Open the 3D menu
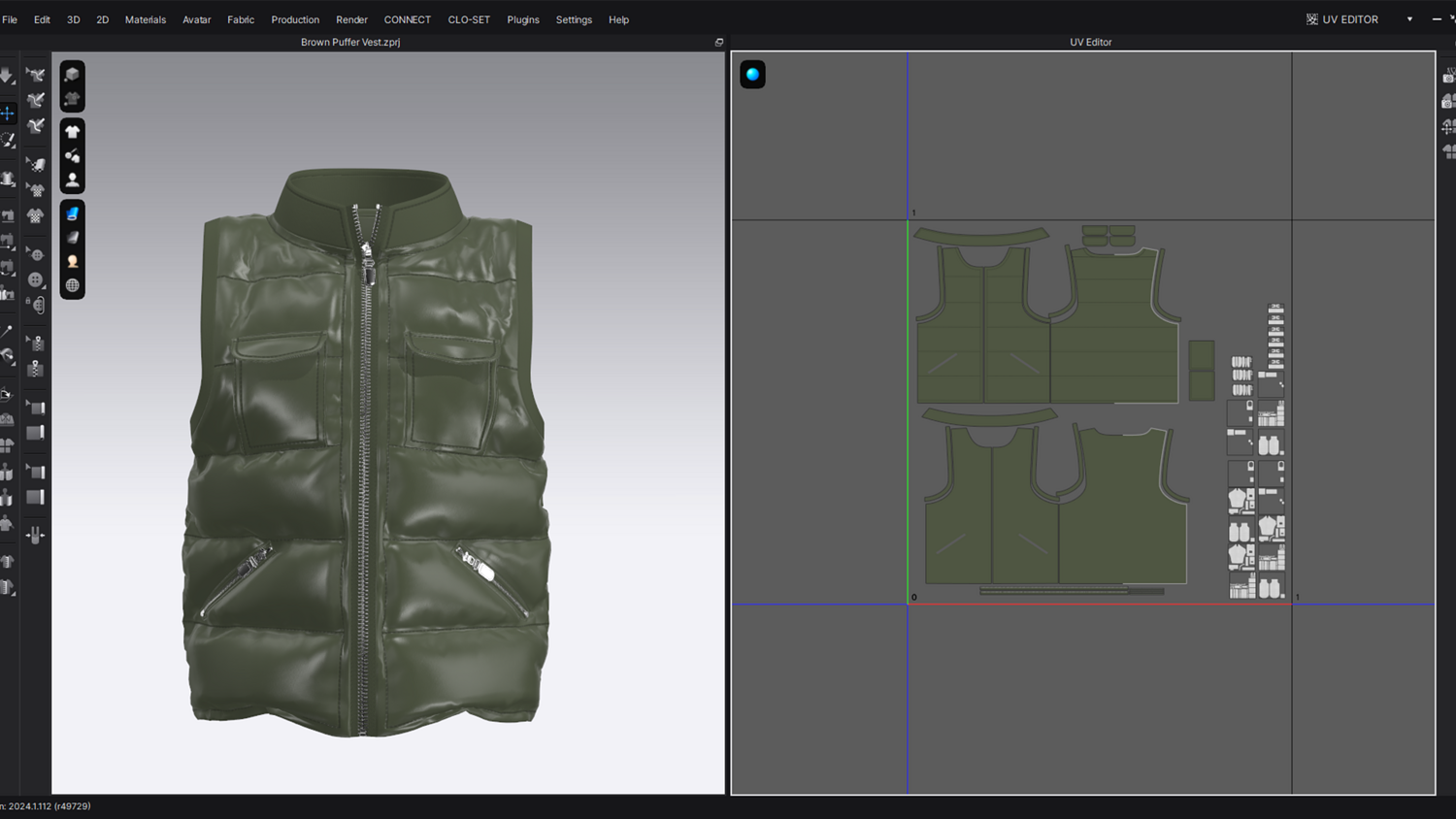The height and width of the screenshot is (819, 1456). [74, 19]
